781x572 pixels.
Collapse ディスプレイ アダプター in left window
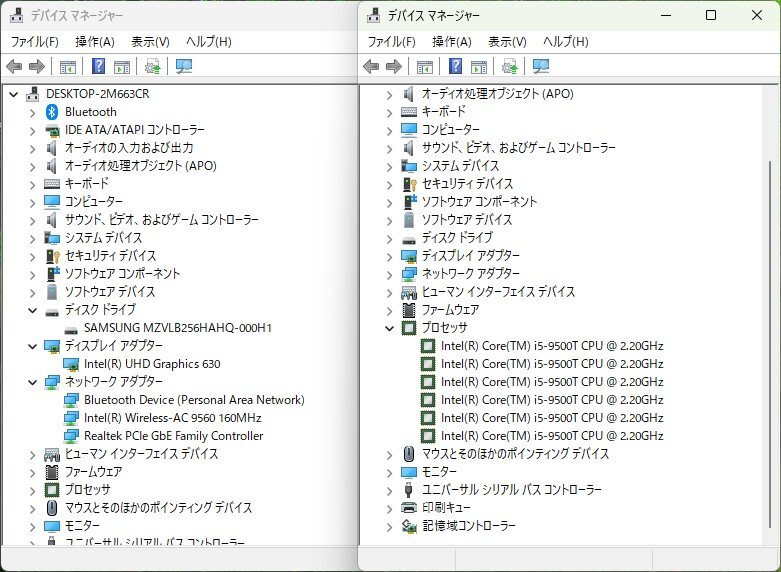[32, 346]
